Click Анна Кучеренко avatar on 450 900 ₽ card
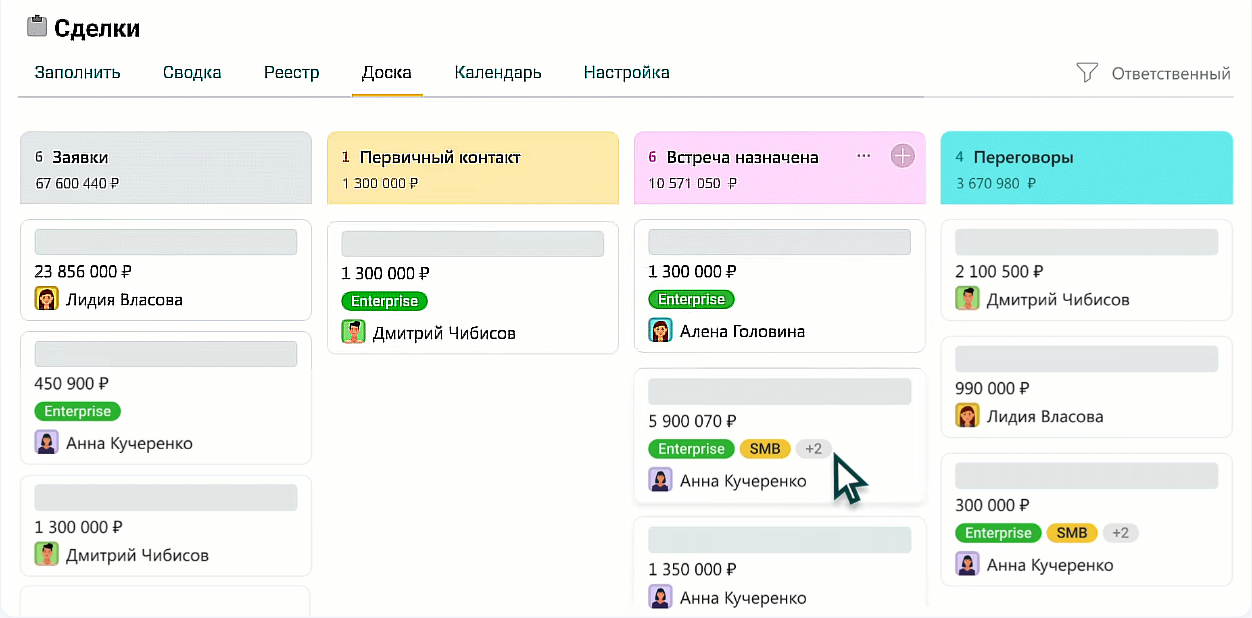This screenshot has width=1252, height=618. (x=46, y=442)
